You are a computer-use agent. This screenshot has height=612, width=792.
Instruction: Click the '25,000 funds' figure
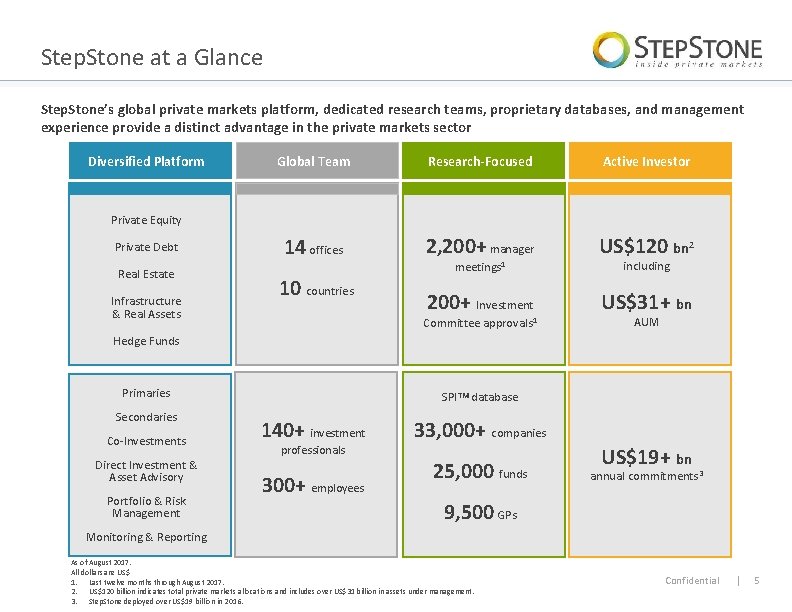click(x=480, y=471)
